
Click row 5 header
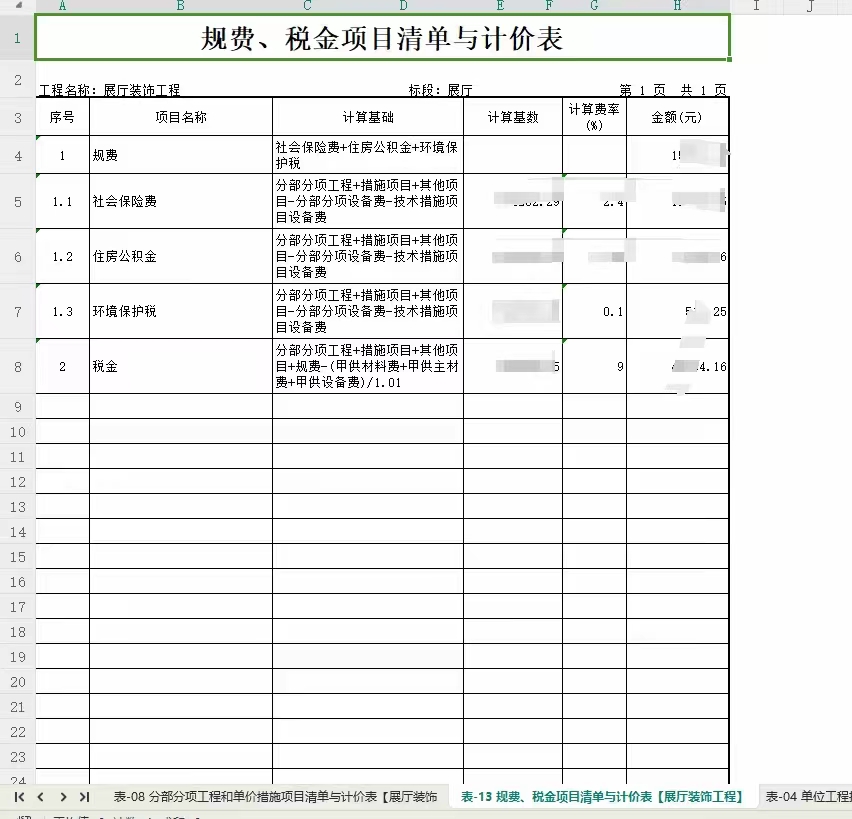coord(17,201)
